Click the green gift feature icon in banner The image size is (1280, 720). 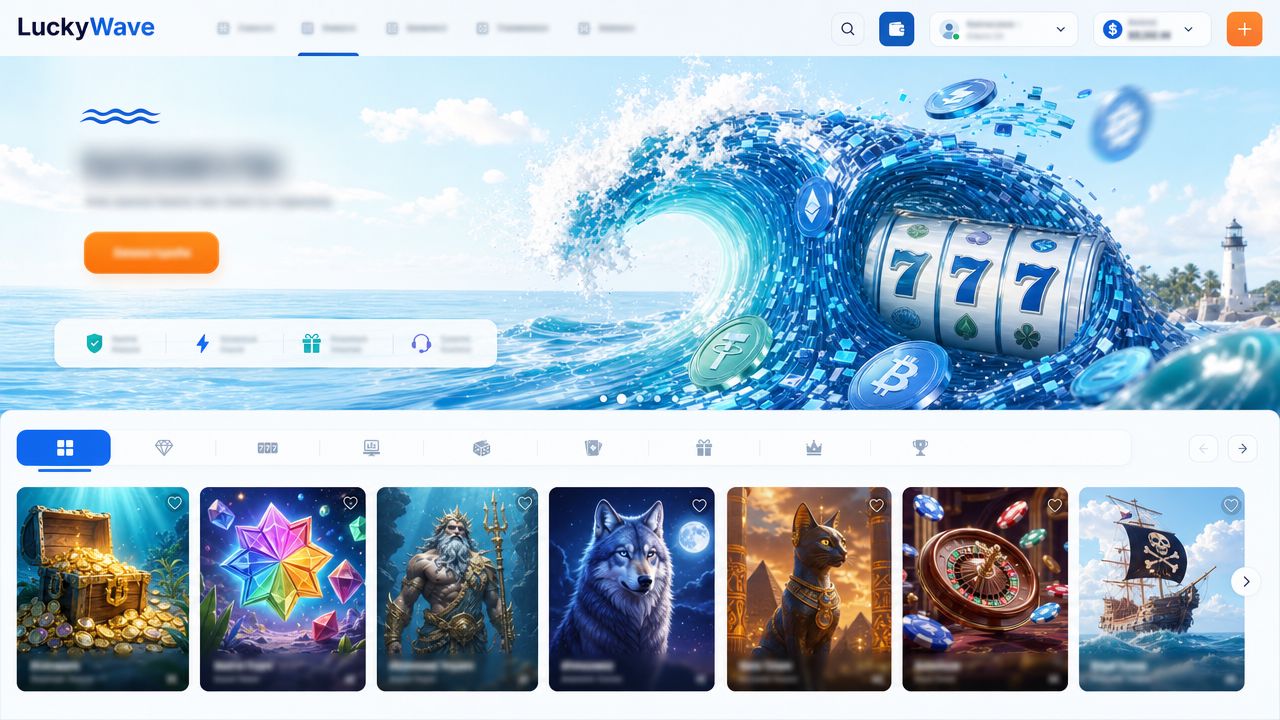click(312, 344)
